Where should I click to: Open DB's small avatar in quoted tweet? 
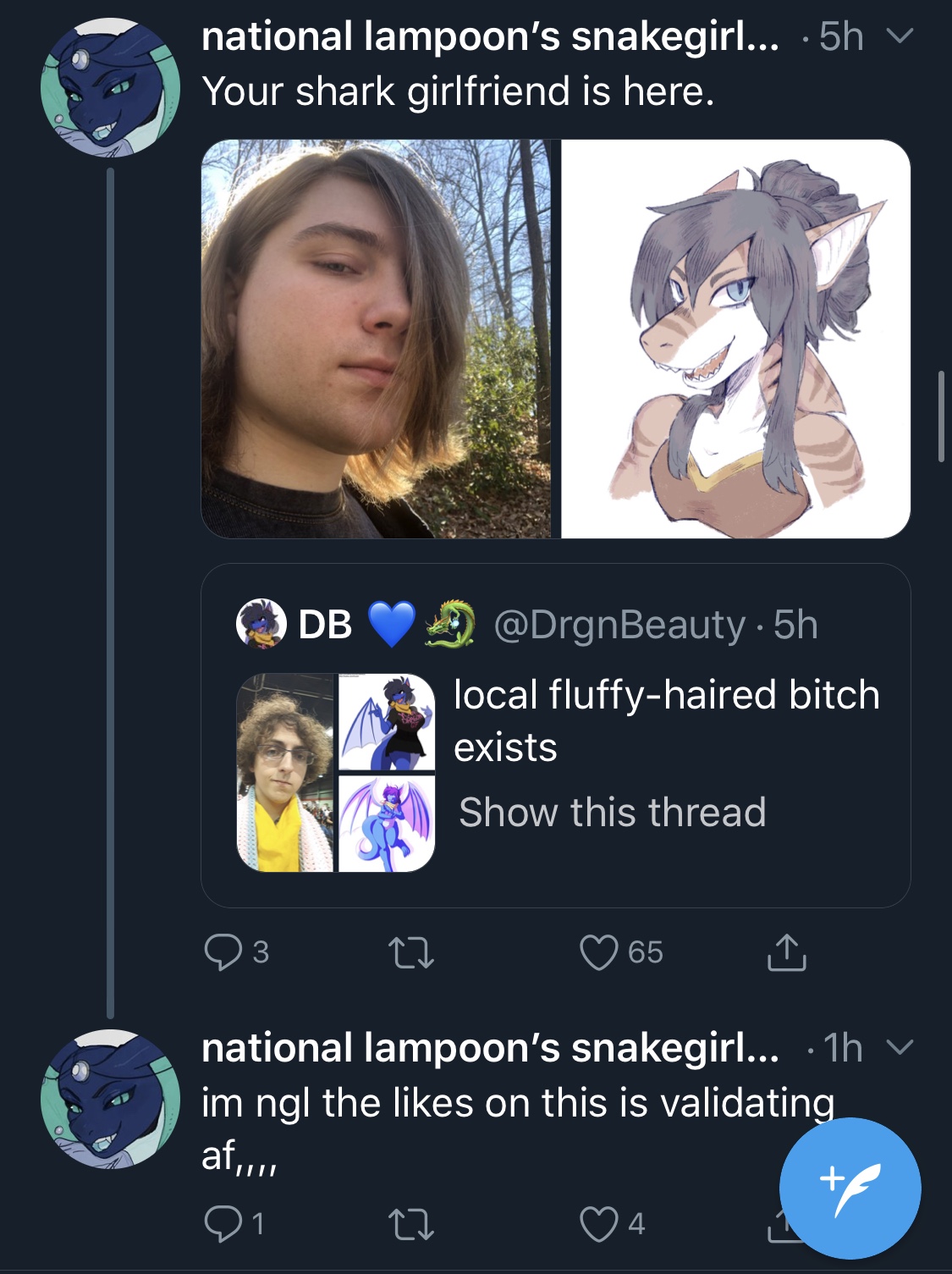(259, 624)
